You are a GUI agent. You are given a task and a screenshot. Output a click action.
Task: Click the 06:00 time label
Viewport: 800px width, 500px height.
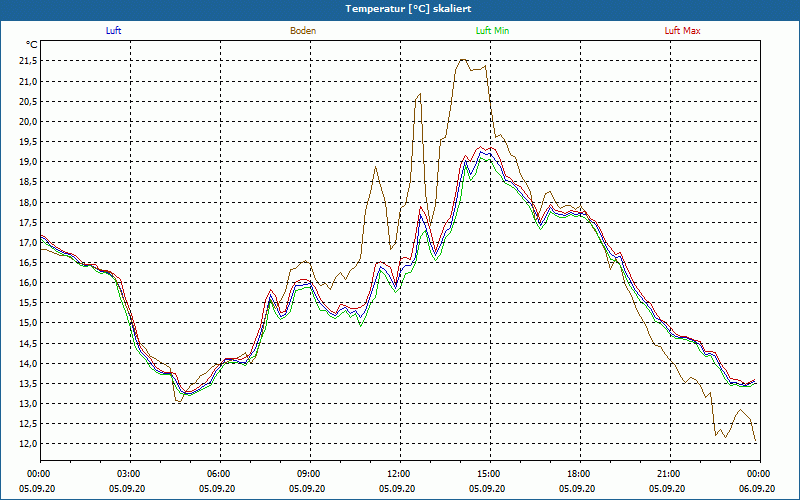click(220, 474)
